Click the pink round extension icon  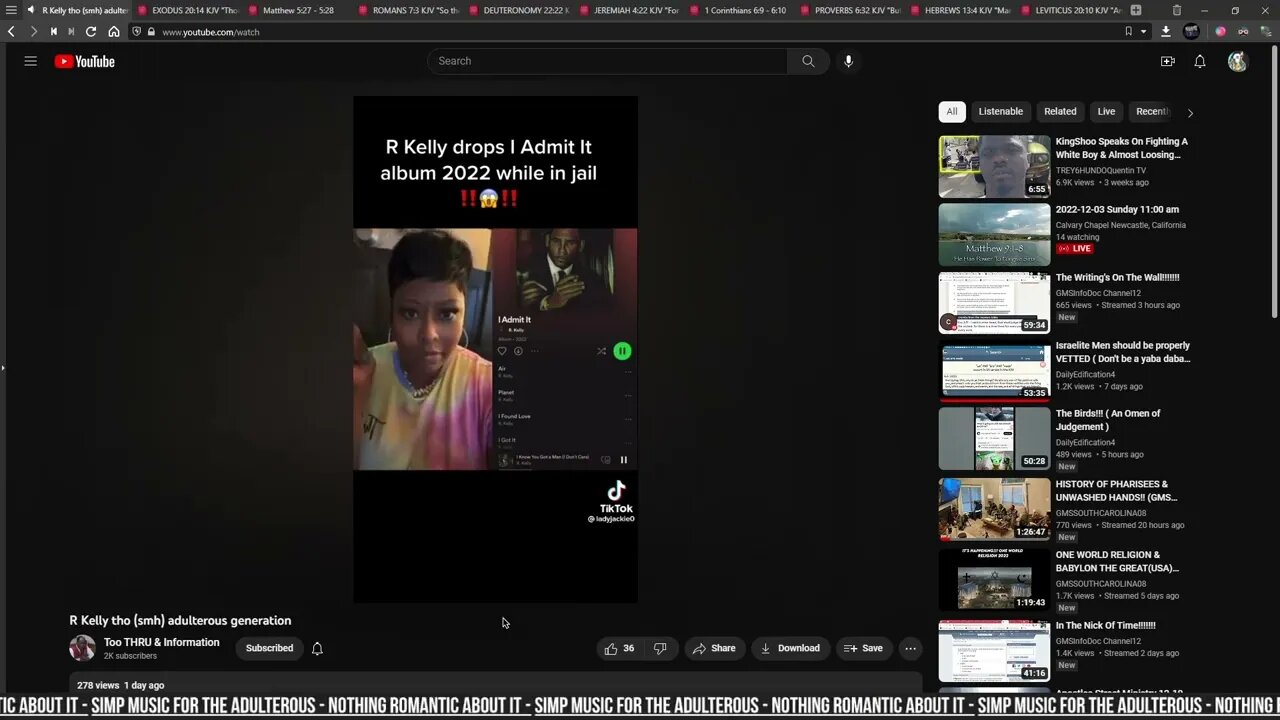click(1220, 32)
